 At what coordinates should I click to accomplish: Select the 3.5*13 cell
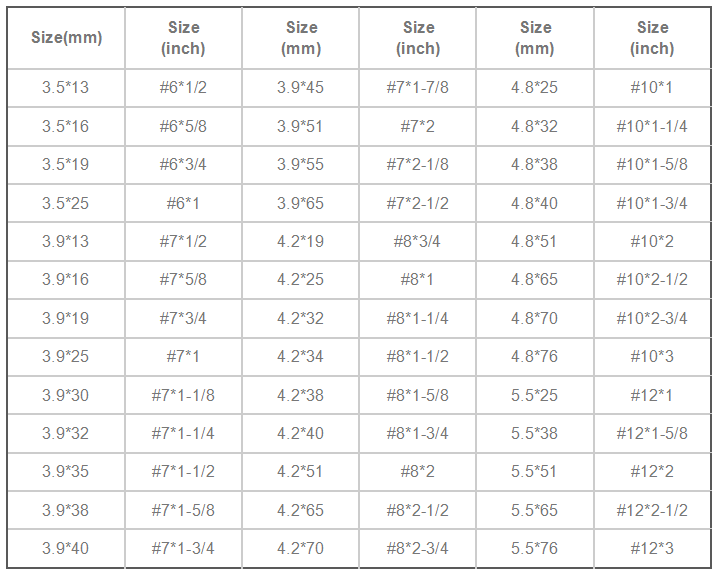click(x=66, y=88)
